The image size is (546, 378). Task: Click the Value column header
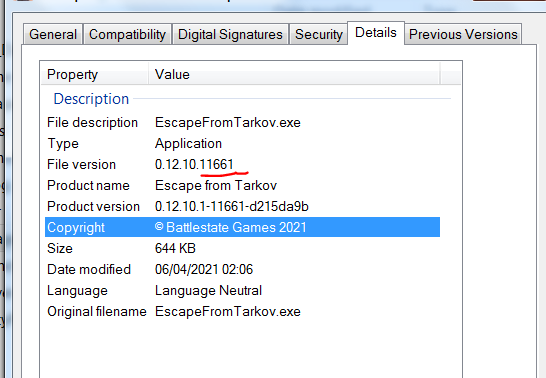pyautogui.click(x=294, y=74)
